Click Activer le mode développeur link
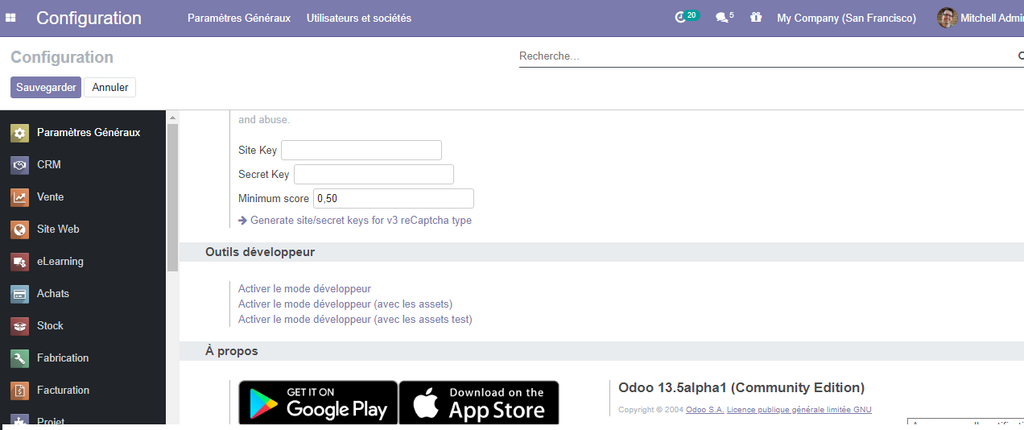 (304, 288)
